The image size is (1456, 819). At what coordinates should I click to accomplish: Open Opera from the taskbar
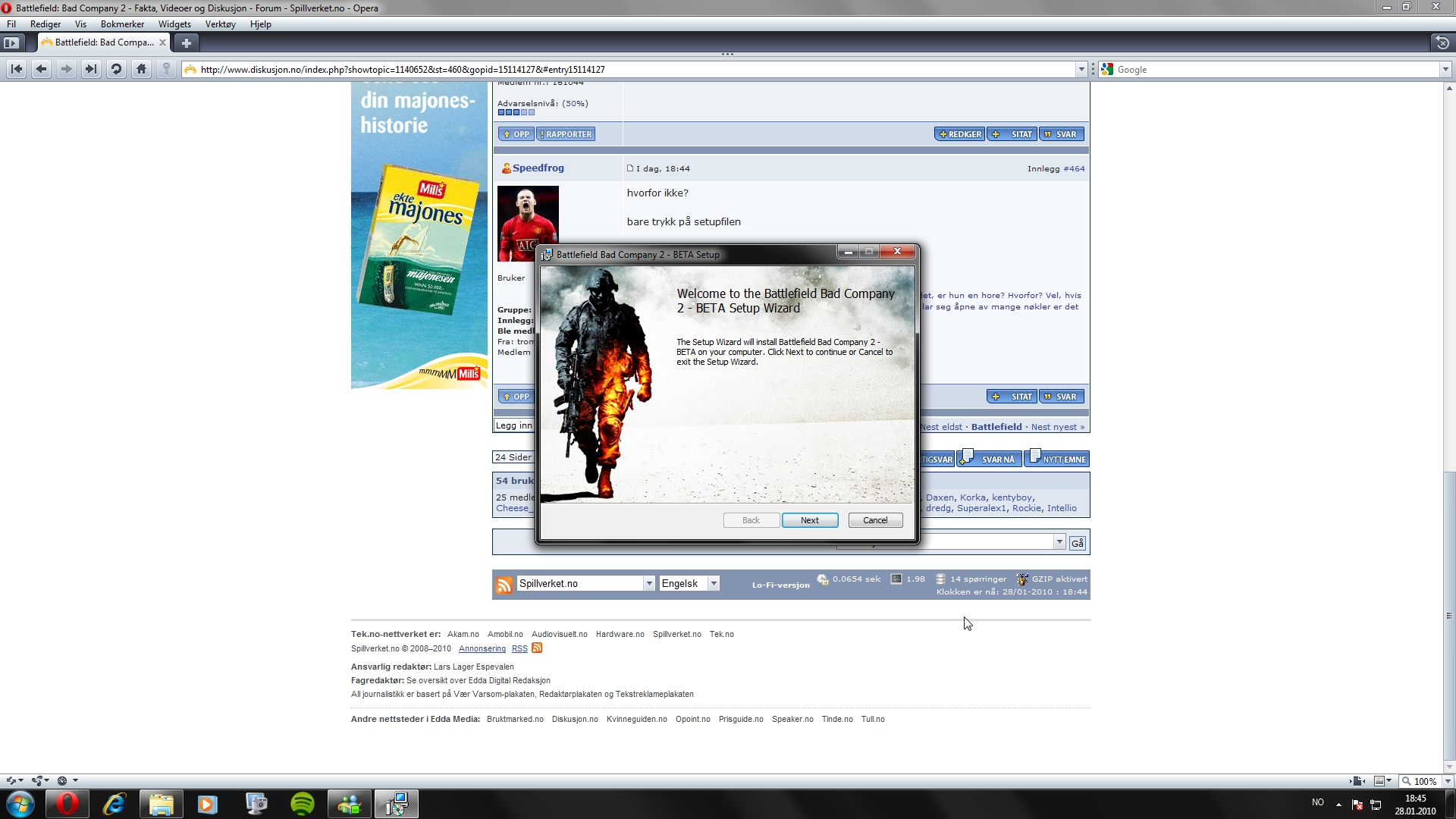pyautogui.click(x=67, y=804)
